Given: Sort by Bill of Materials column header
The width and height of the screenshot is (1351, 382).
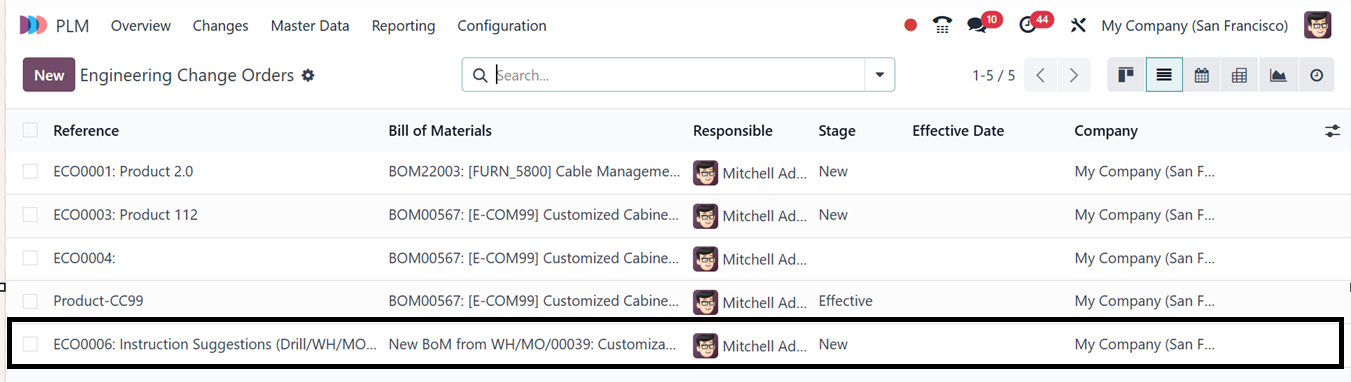Looking at the screenshot, I should pyautogui.click(x=440, y=131).
